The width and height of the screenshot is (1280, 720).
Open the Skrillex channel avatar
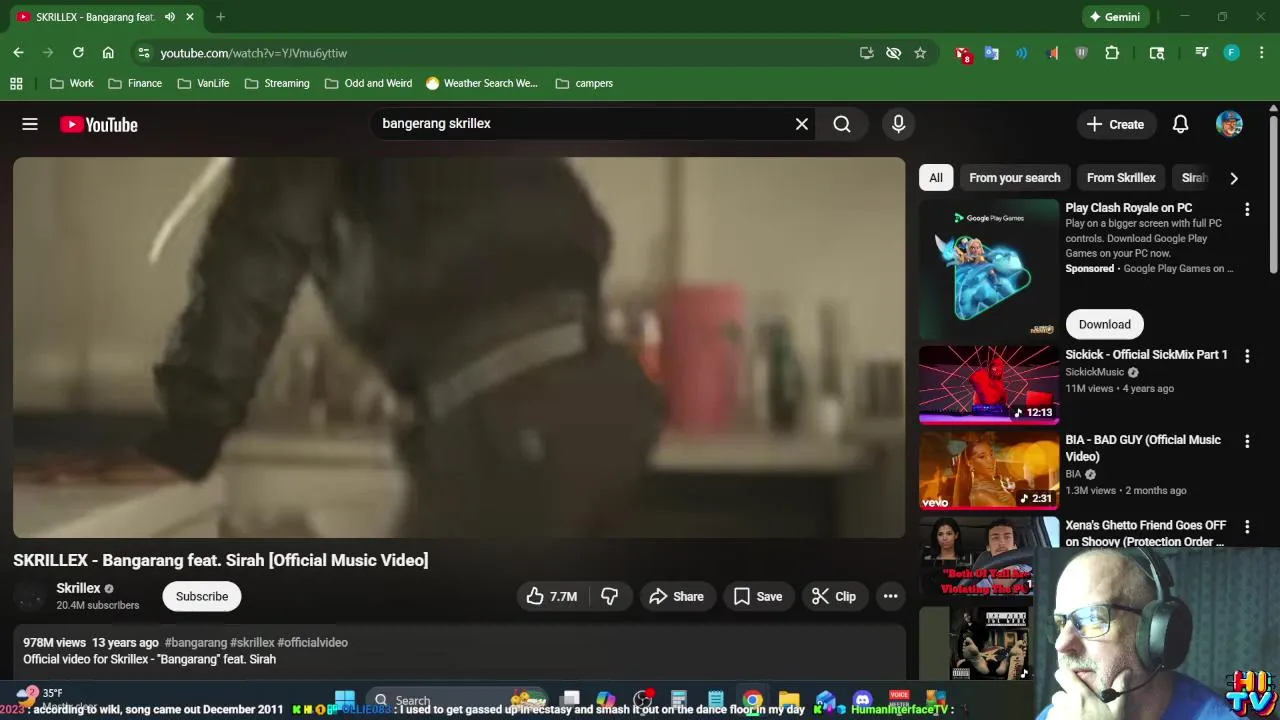[x=30, y=597]
